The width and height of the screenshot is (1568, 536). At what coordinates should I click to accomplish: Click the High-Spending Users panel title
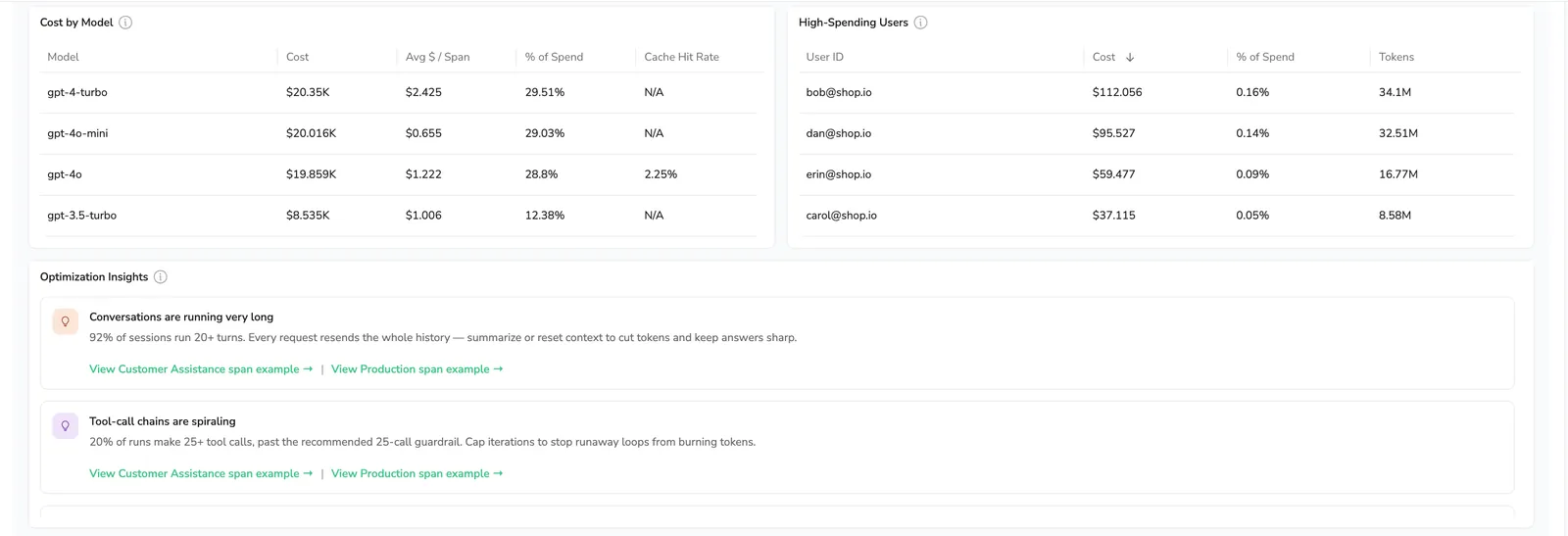854,23
